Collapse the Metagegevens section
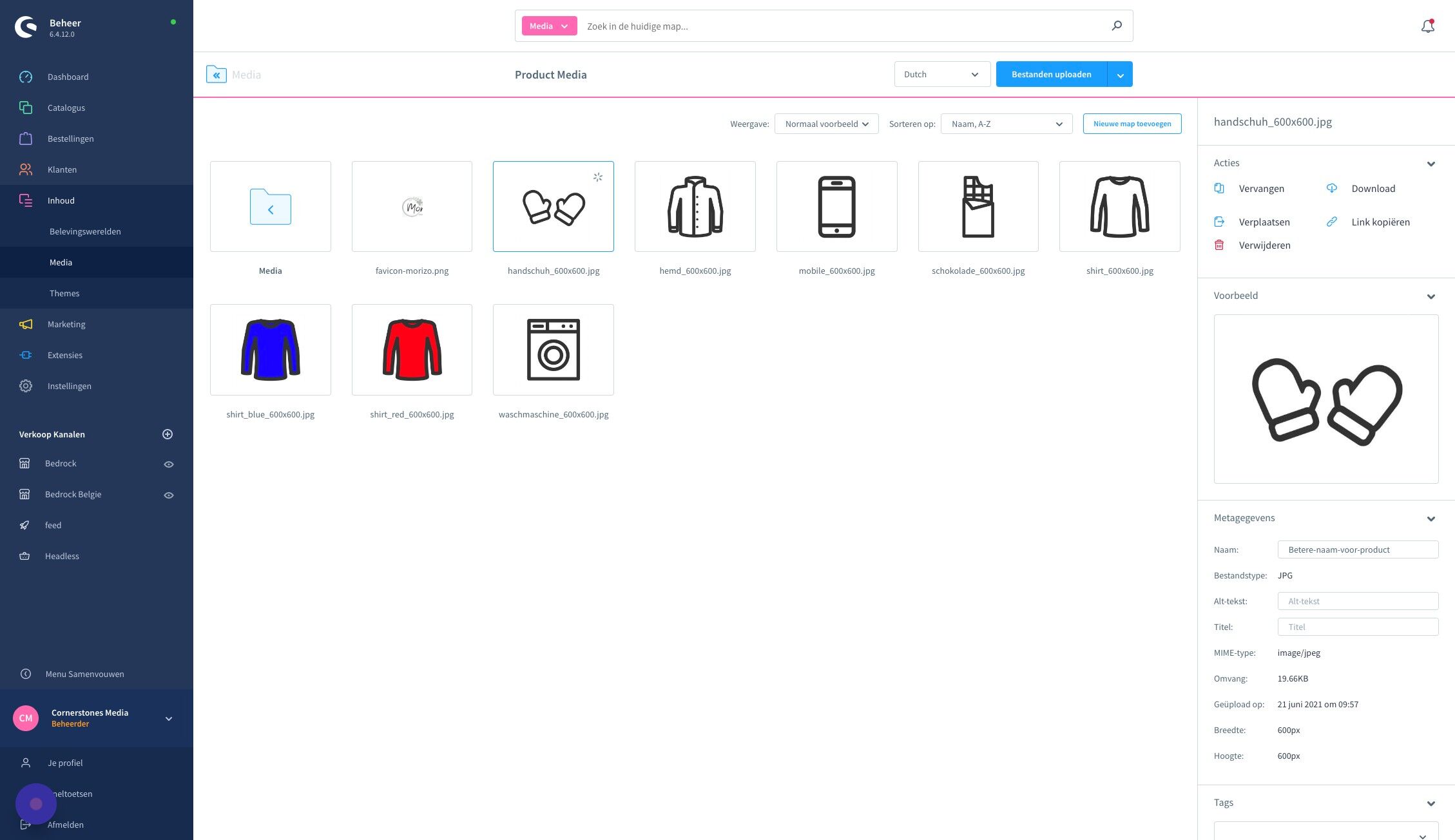This screenshot has width=1455, height=840. coord(1431,519)
